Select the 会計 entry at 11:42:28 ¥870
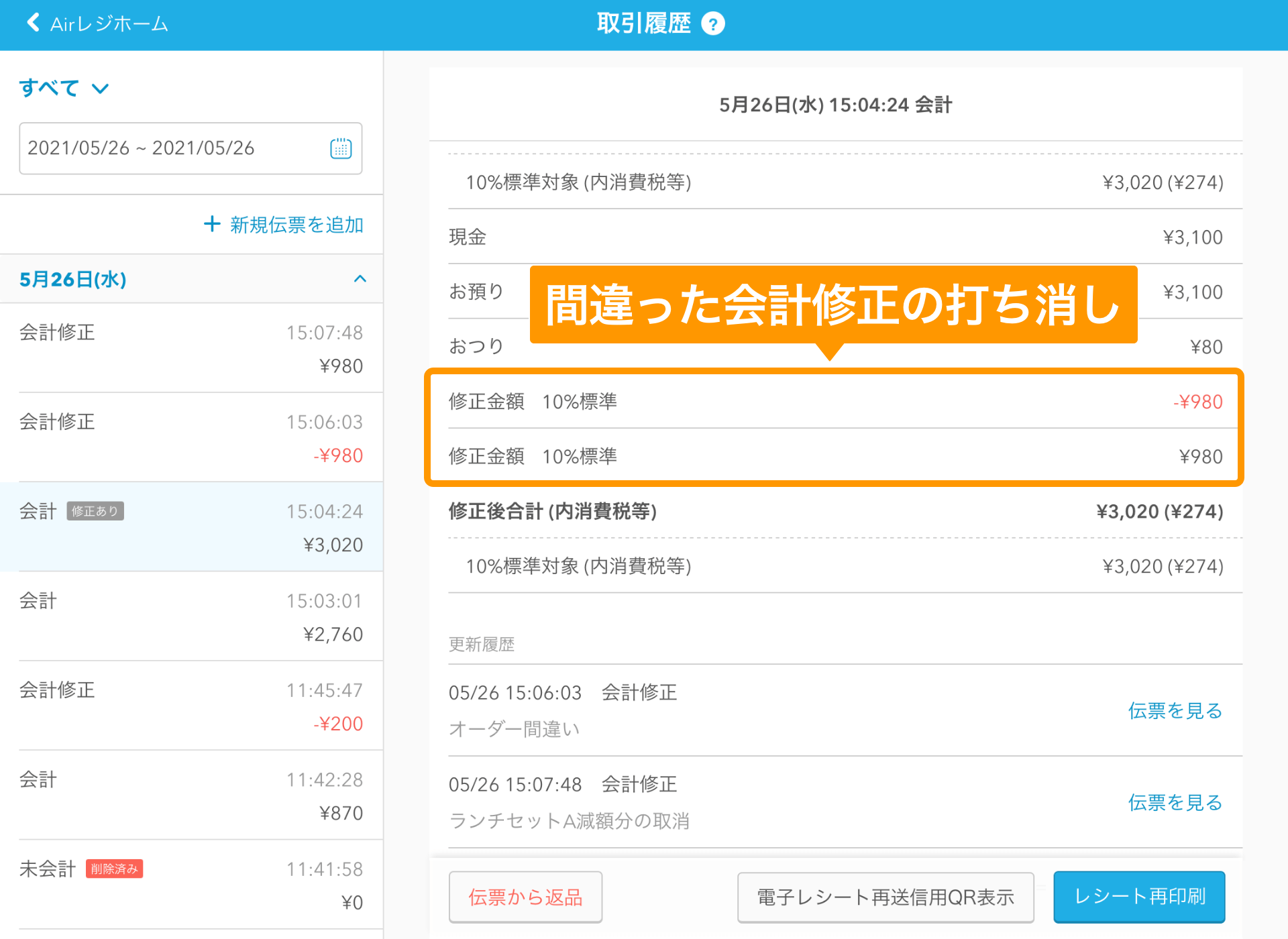This screenshot has height=939, width=1288. click(191, 795)
